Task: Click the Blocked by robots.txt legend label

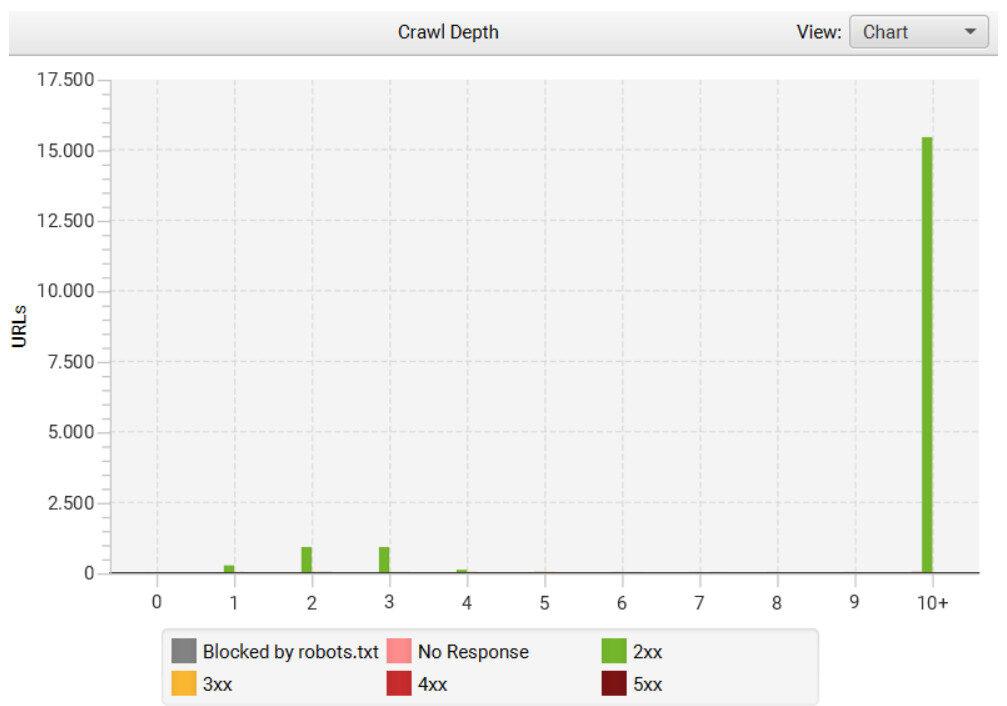Action: (x=290, y=652)
